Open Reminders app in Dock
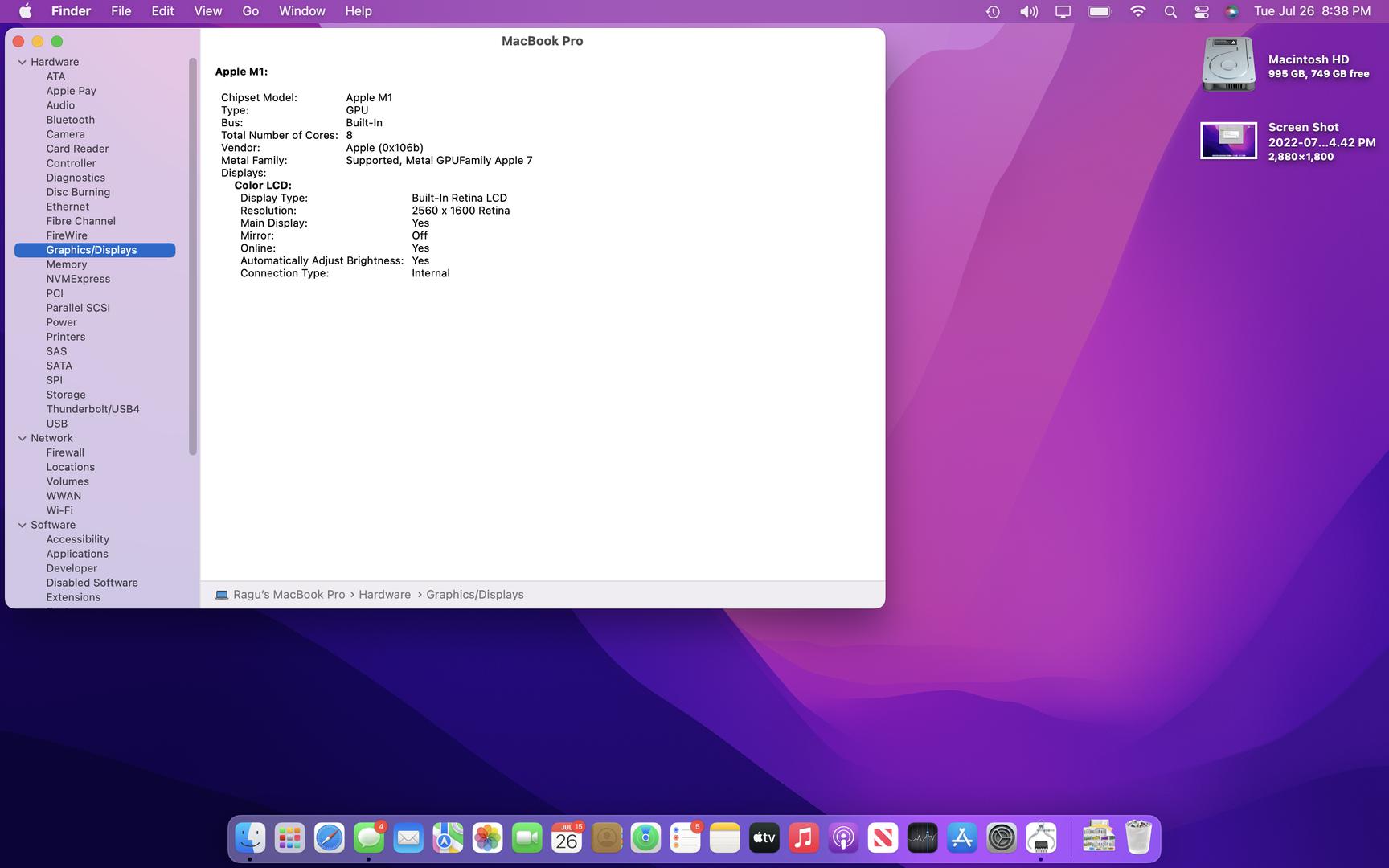 coord(685,838)
